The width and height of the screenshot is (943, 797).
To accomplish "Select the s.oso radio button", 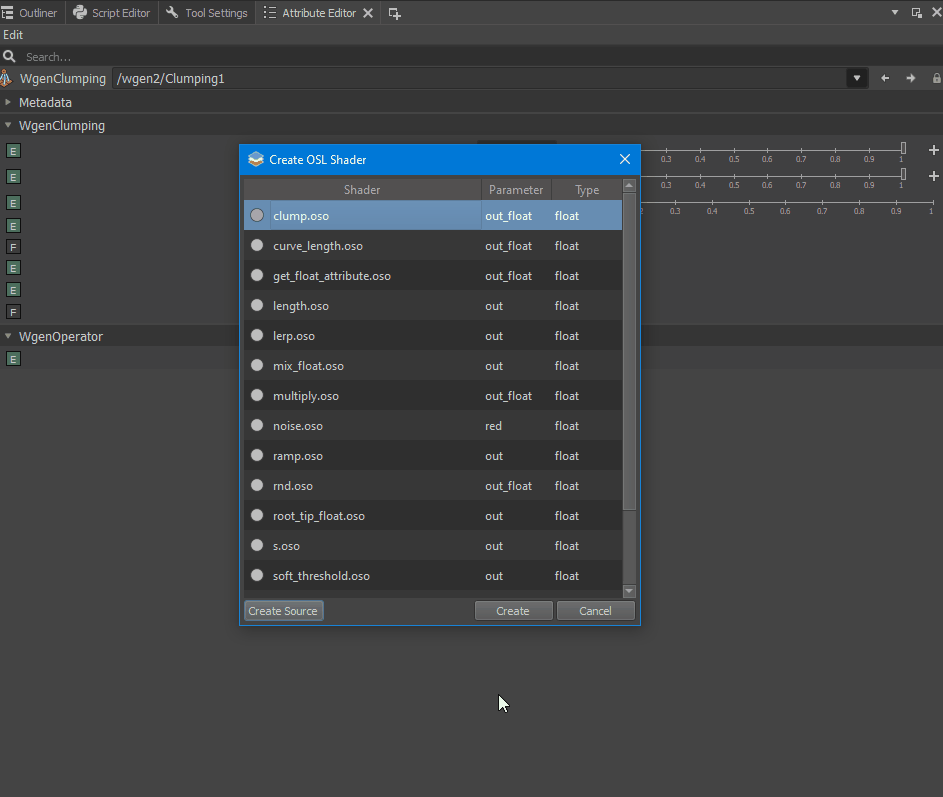I will tap(257, 546).
